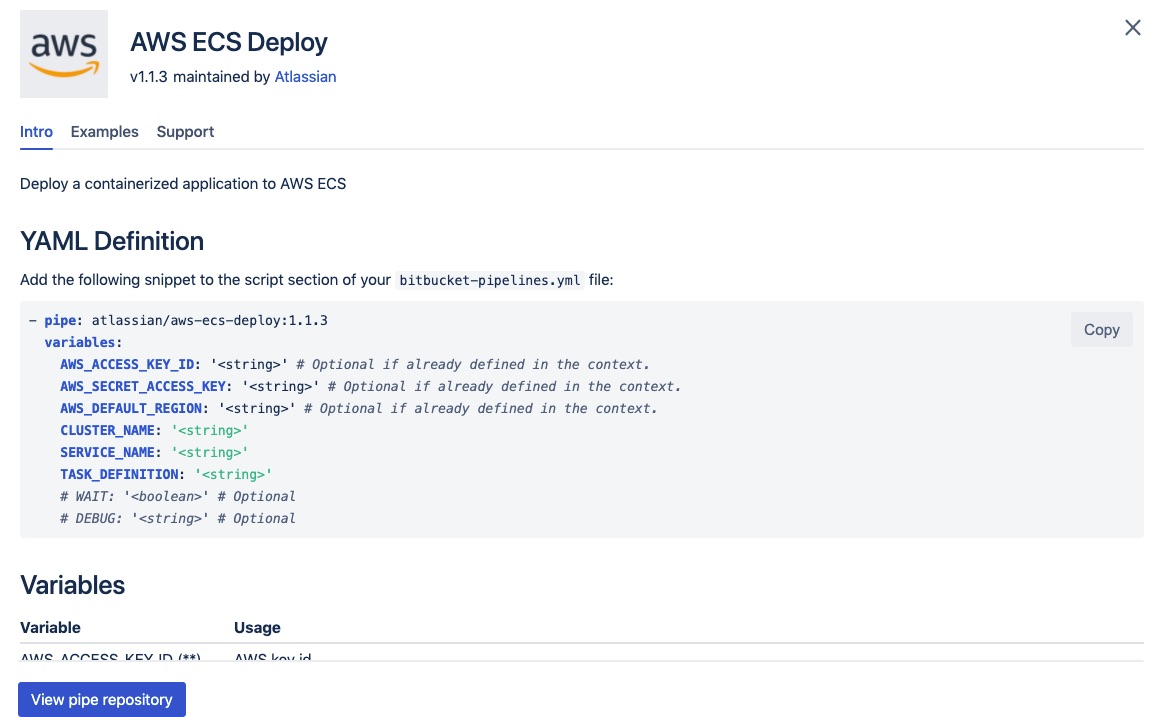Click the version text v1.1.3
Image resolution: width=1159 pixels, height=717 pixels.
click(149, 77)
